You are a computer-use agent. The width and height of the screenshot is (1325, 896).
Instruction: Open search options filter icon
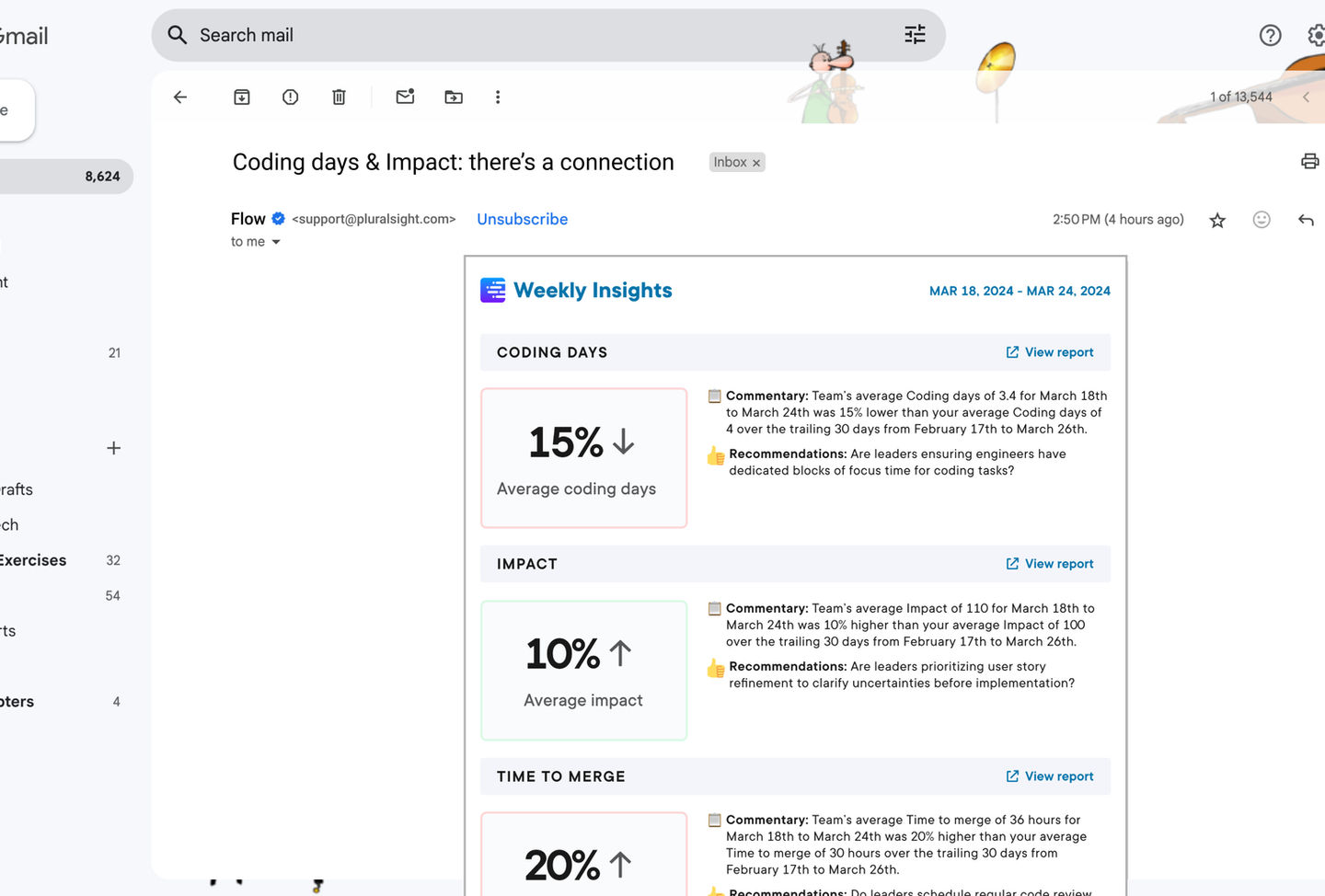pyautogui.click(x=915, y=35)
